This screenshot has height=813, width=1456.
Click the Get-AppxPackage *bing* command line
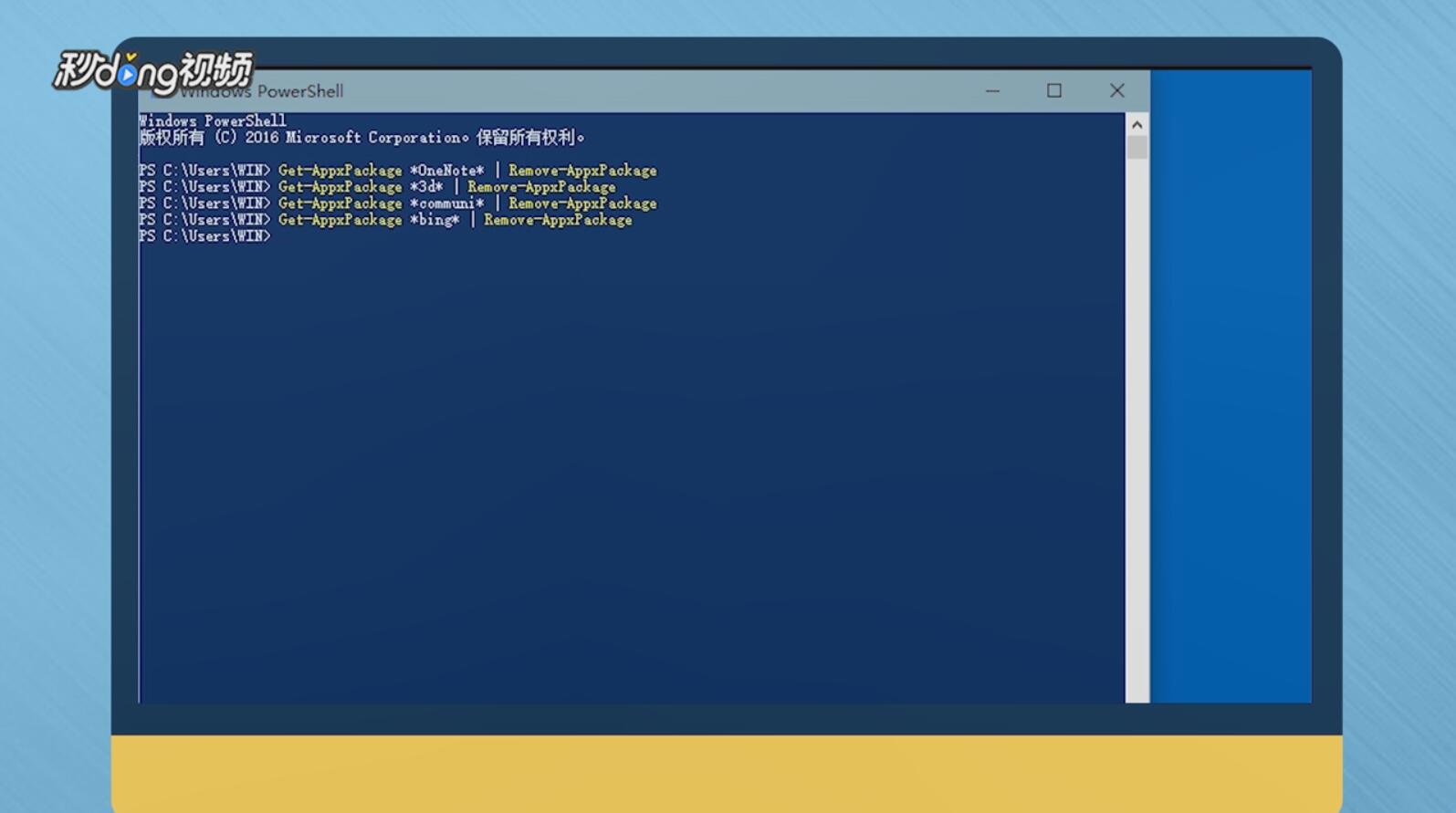pyautogui.click(x=385, y=220)
